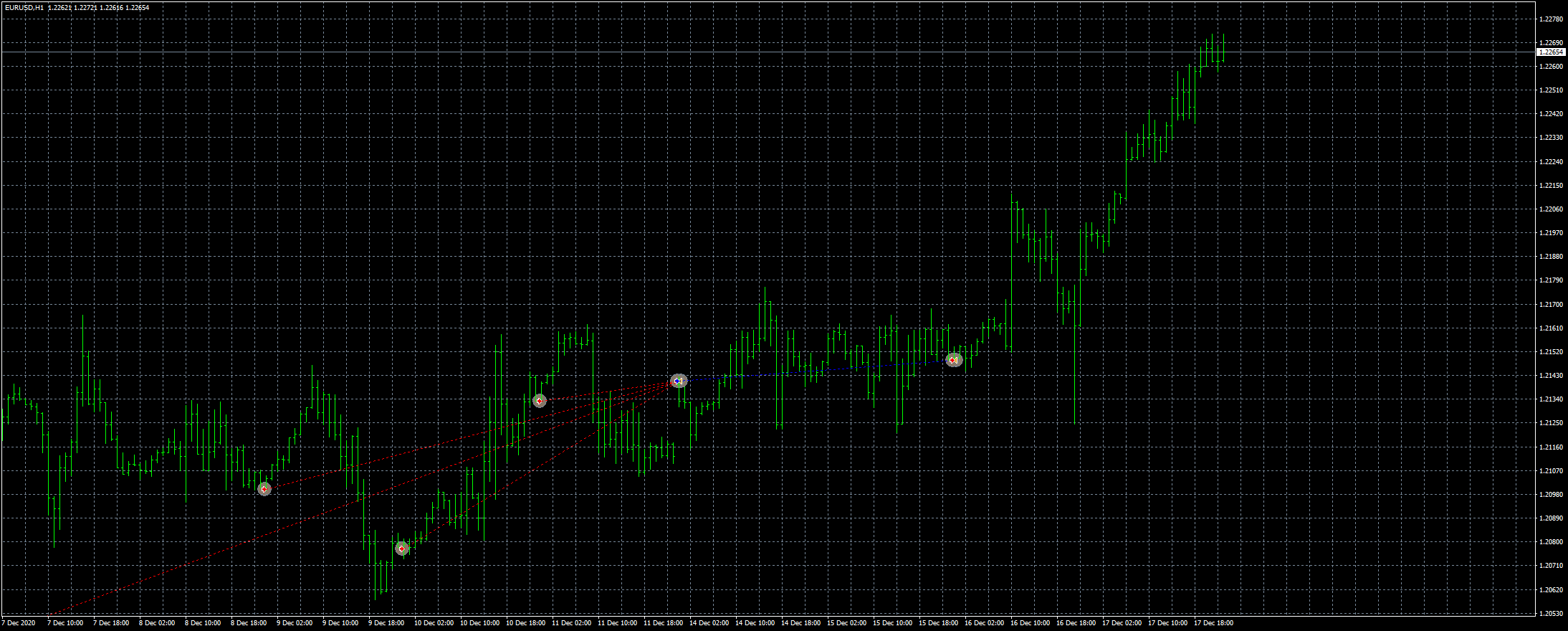Click the '11 Dec 18:00' time axis label
This screenshot has width=1568, height=631.
tap(663, 623)
